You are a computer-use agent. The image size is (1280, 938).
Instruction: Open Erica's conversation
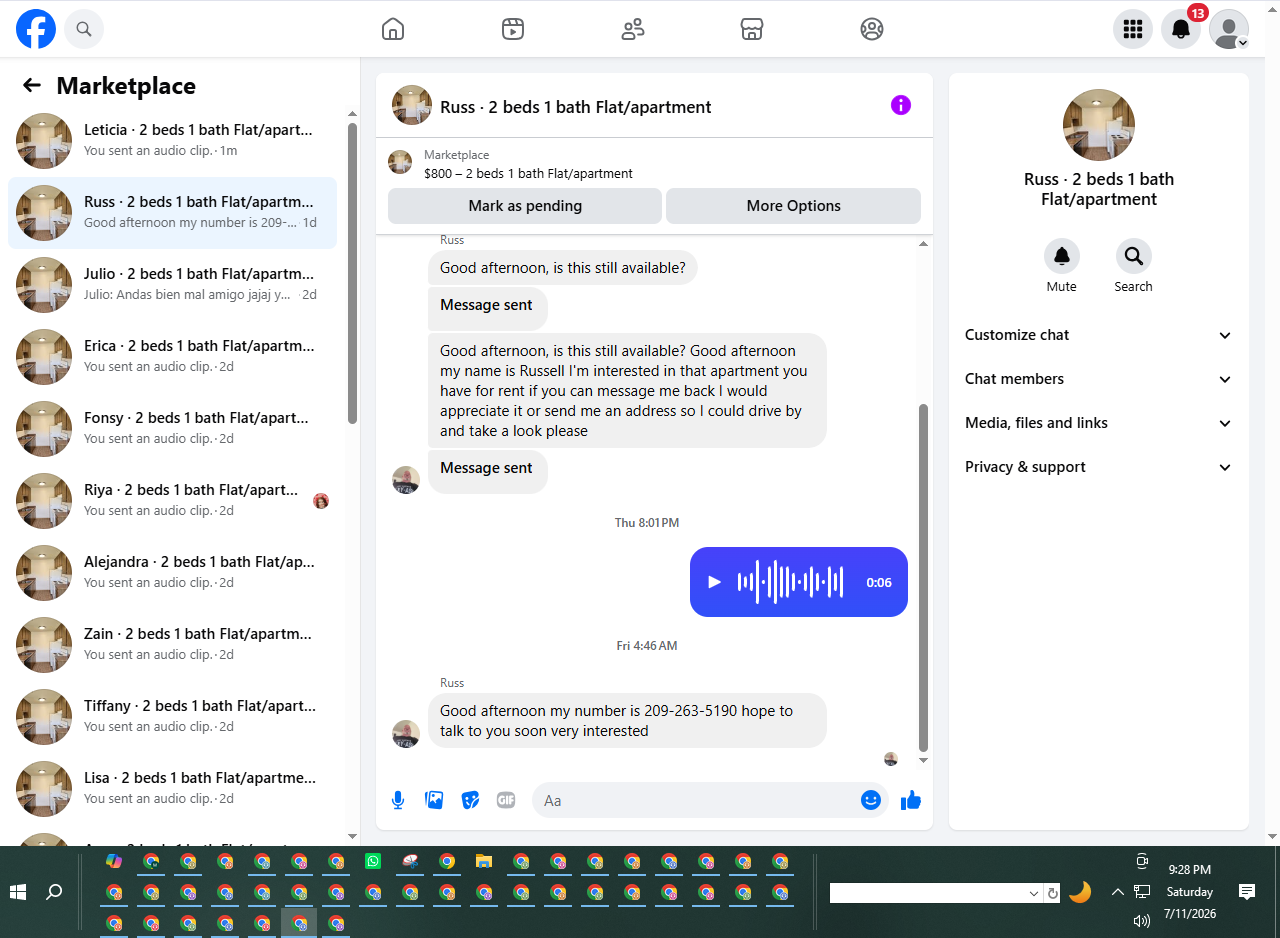tap(172, 357)
